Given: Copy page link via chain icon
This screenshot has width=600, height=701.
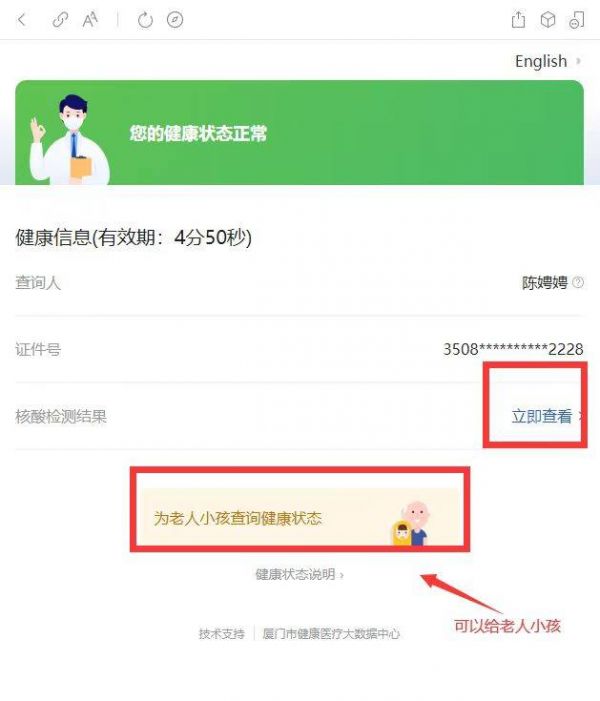Looking at the screenshot, I should tap(60, 20).
